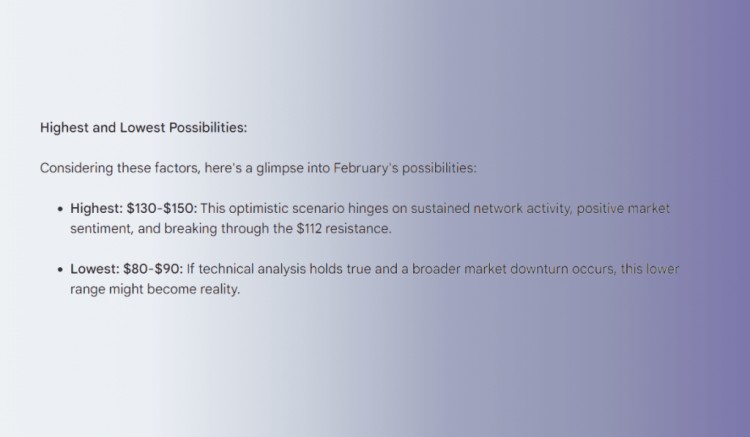Image resolution: width=750 pixels, height=437 pixels.
Task: Select the bullet dot before 'Highest'
Action: pyautogui.click(x=60, y=209)
